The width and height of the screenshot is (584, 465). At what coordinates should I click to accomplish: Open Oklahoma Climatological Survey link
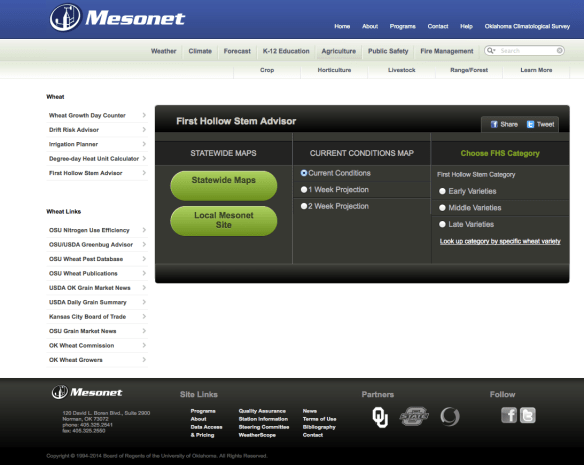pos(527,26)
